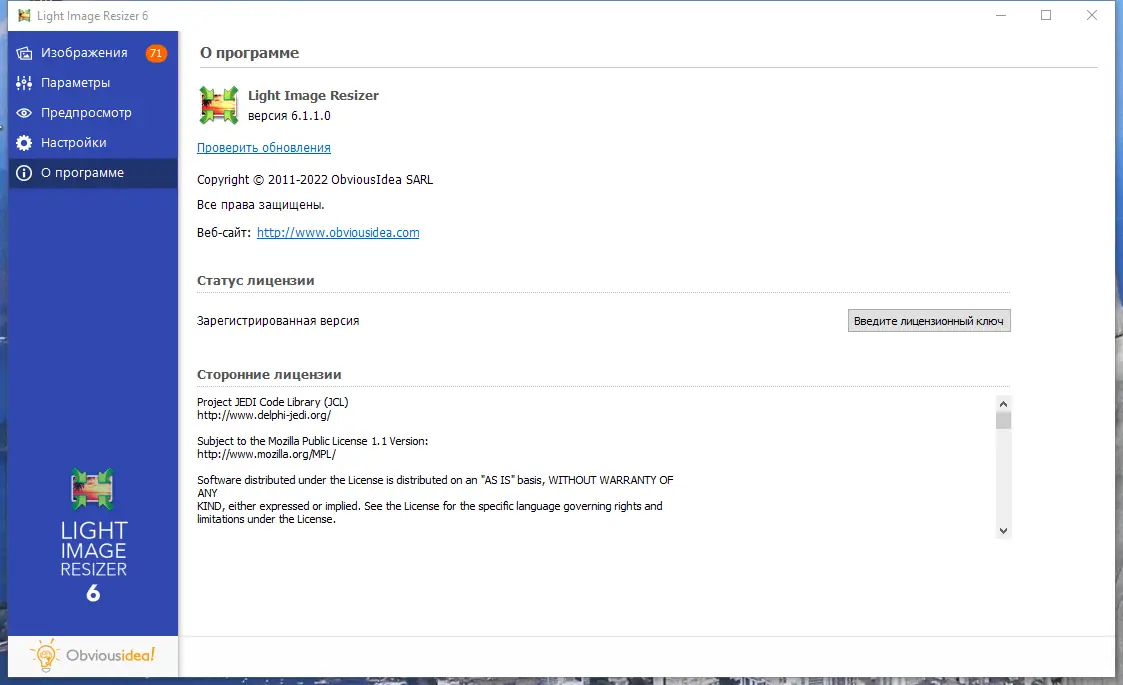This screenshot has height=685, width=1123.
Task: Click Project JEDI Code Library (JCL) line
Action: click(273, 402)
